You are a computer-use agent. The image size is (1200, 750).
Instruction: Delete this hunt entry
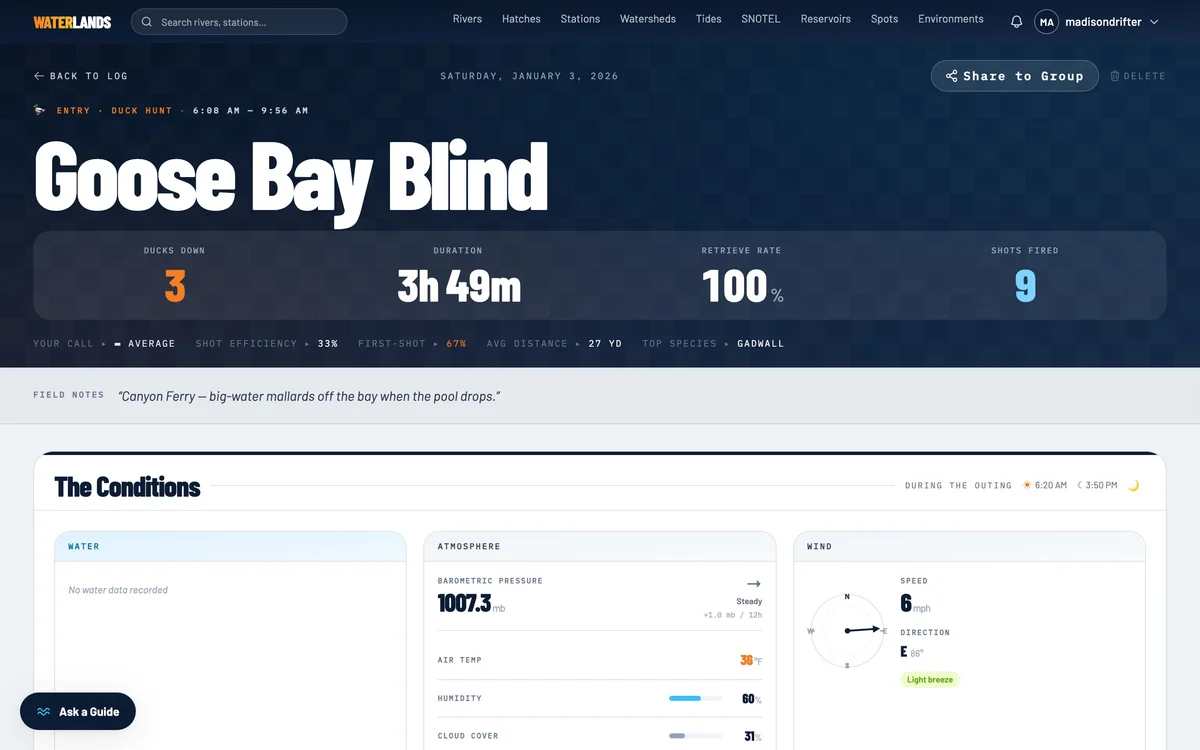[1138, 76]
